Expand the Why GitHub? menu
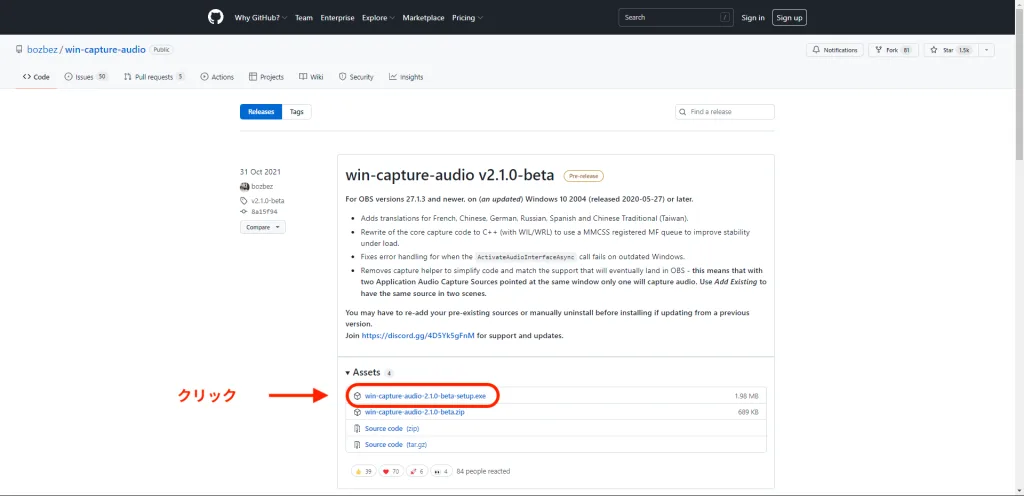 pos(261,18)
